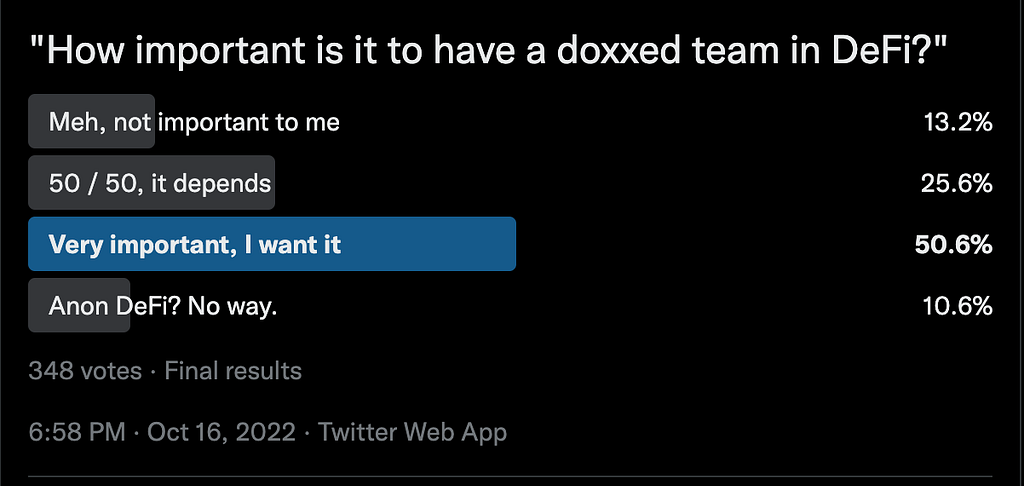
Task: Click the 10.6% result percentage
Action: (957, 306)
